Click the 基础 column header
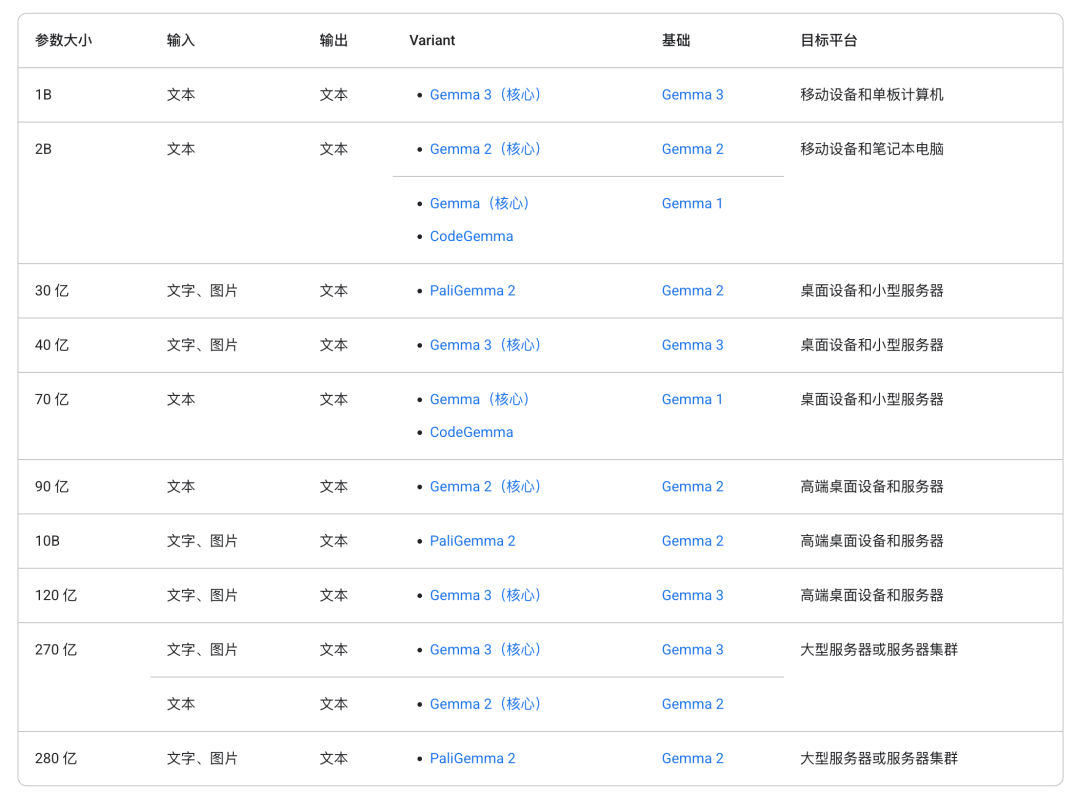Screen dimensions: 1080x795 pos(676,41)
